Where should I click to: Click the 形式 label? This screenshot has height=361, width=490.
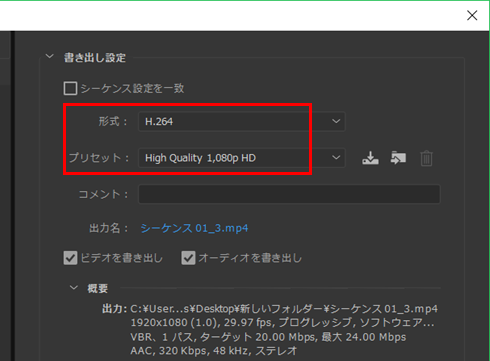113,121
